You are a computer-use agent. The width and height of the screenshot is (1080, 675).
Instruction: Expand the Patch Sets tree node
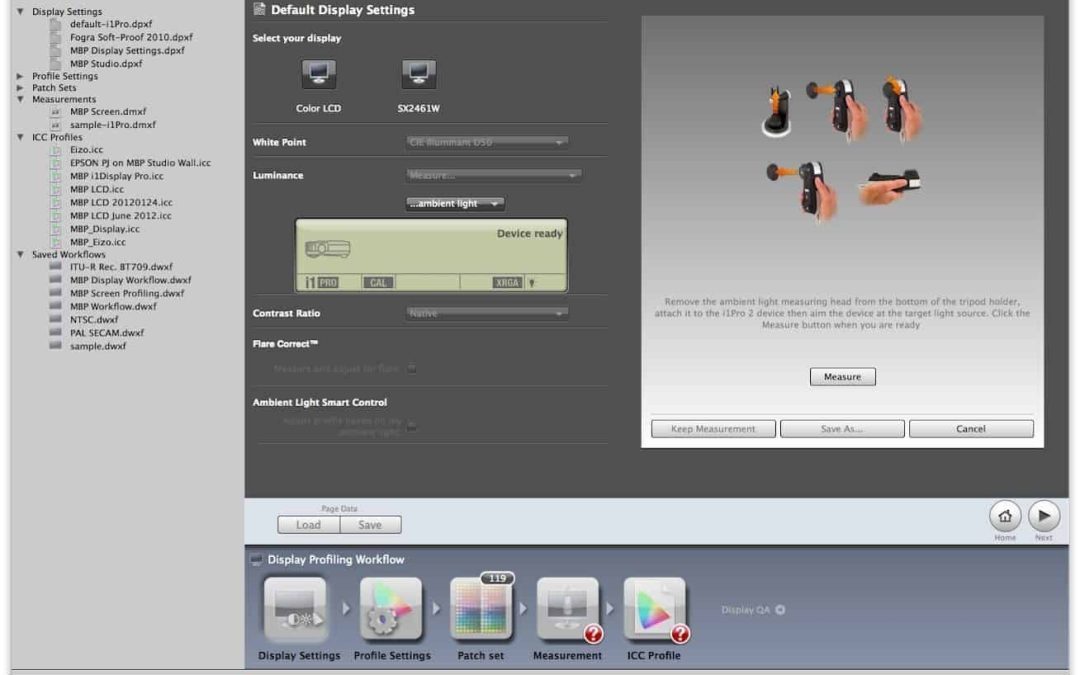[20, 88]
